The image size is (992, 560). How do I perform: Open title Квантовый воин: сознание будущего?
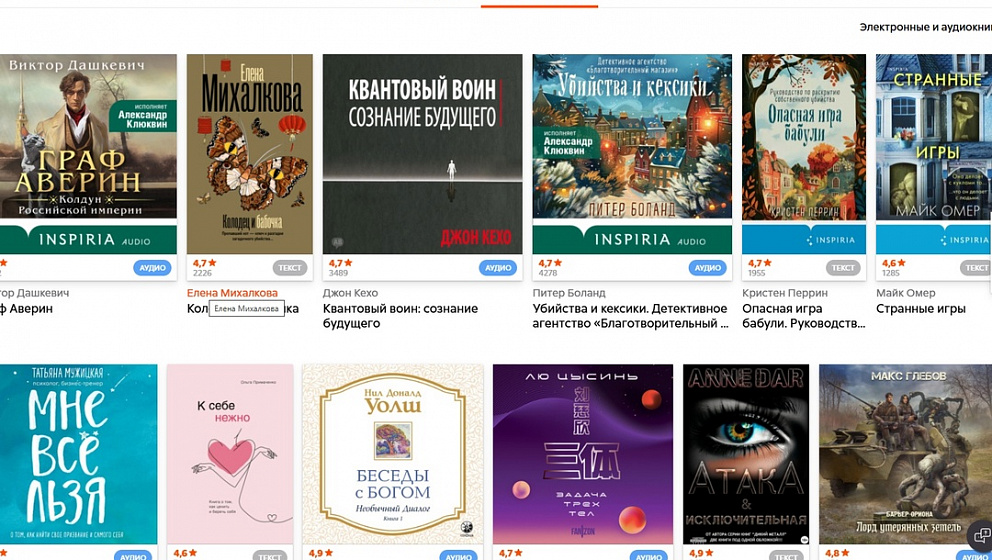(x=400, y=316)
